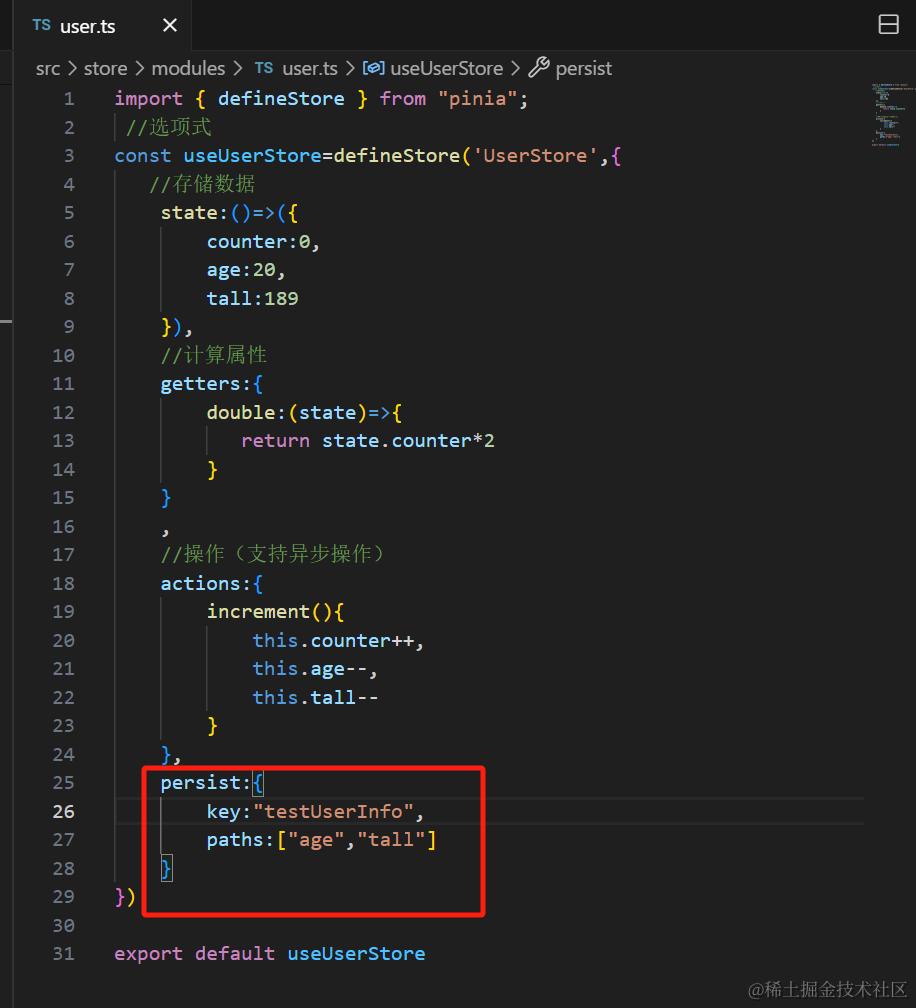Click the "pinia" import string

click(477, 99)
